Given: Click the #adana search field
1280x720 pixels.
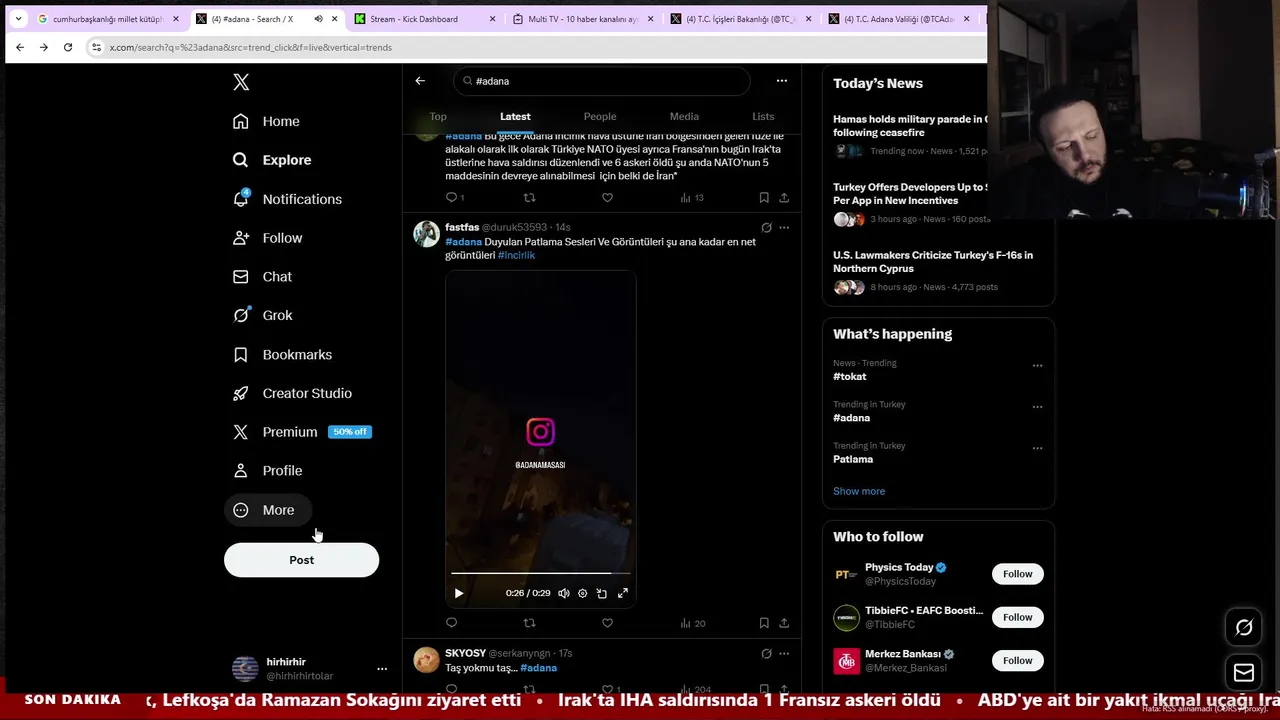Looking at the screenshot, I should 601,81.
